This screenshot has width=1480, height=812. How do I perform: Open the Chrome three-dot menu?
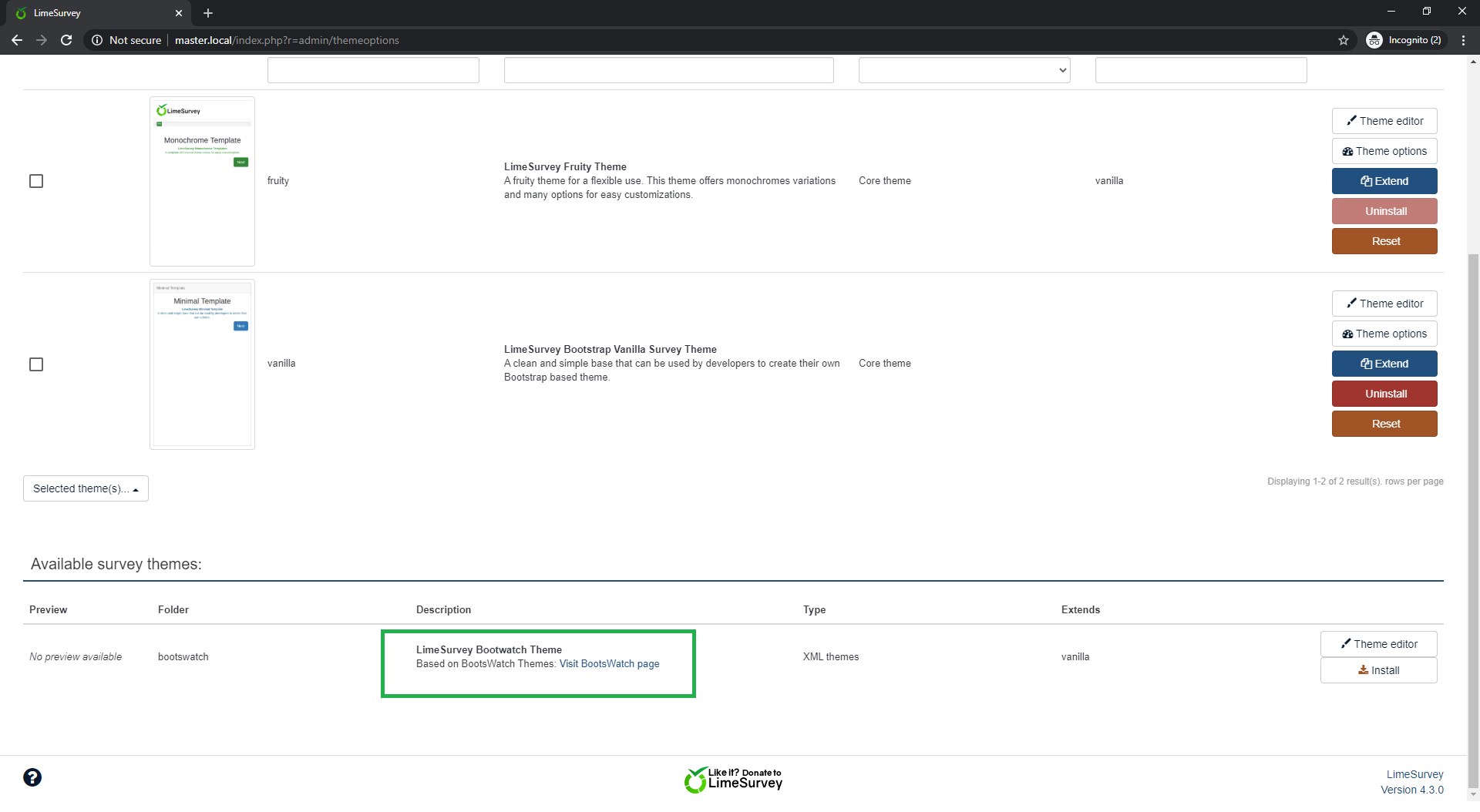coord(1463,40)
